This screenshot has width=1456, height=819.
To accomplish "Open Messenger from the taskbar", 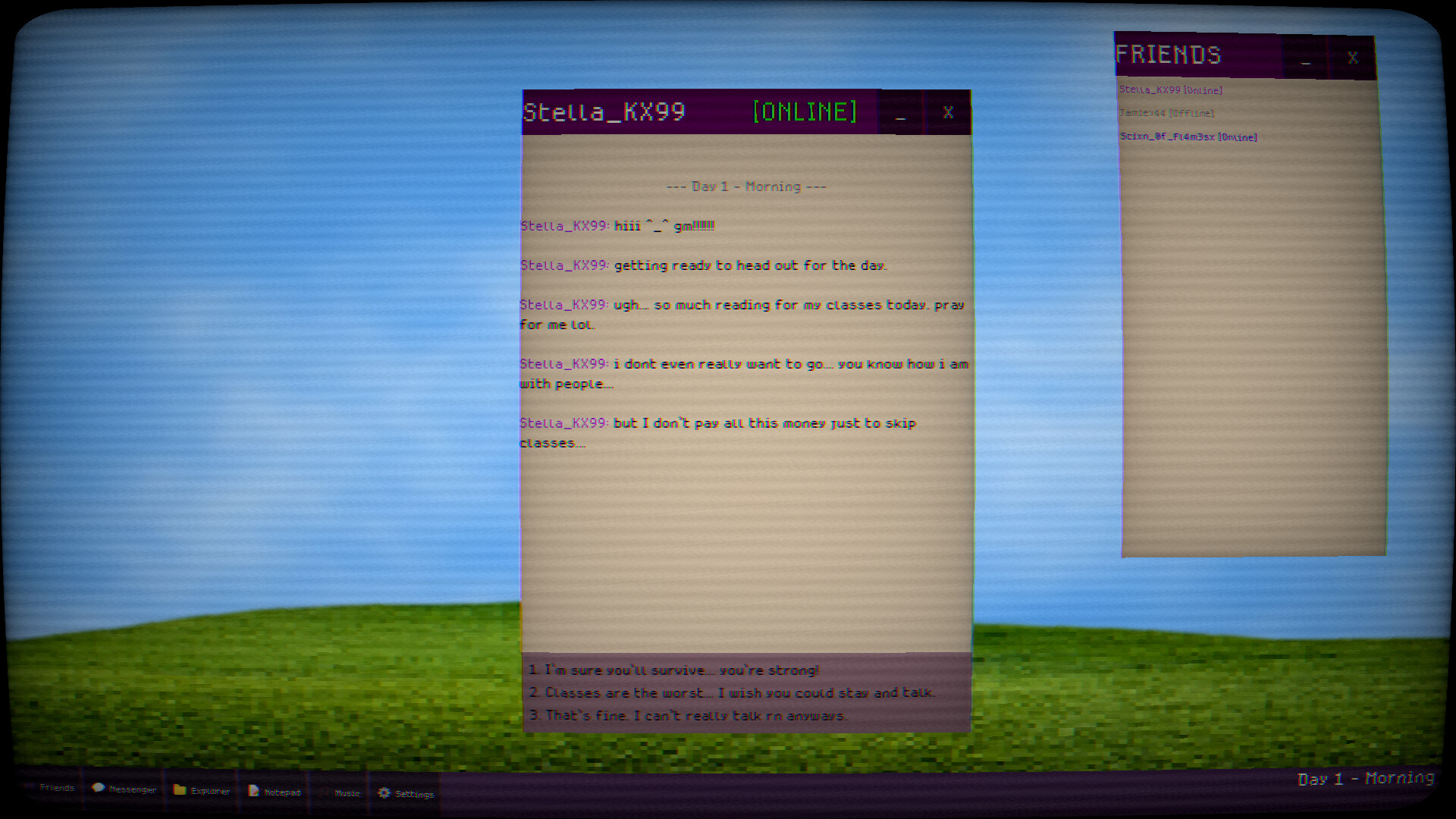I will pyautogui.click(x=124, y=789).
